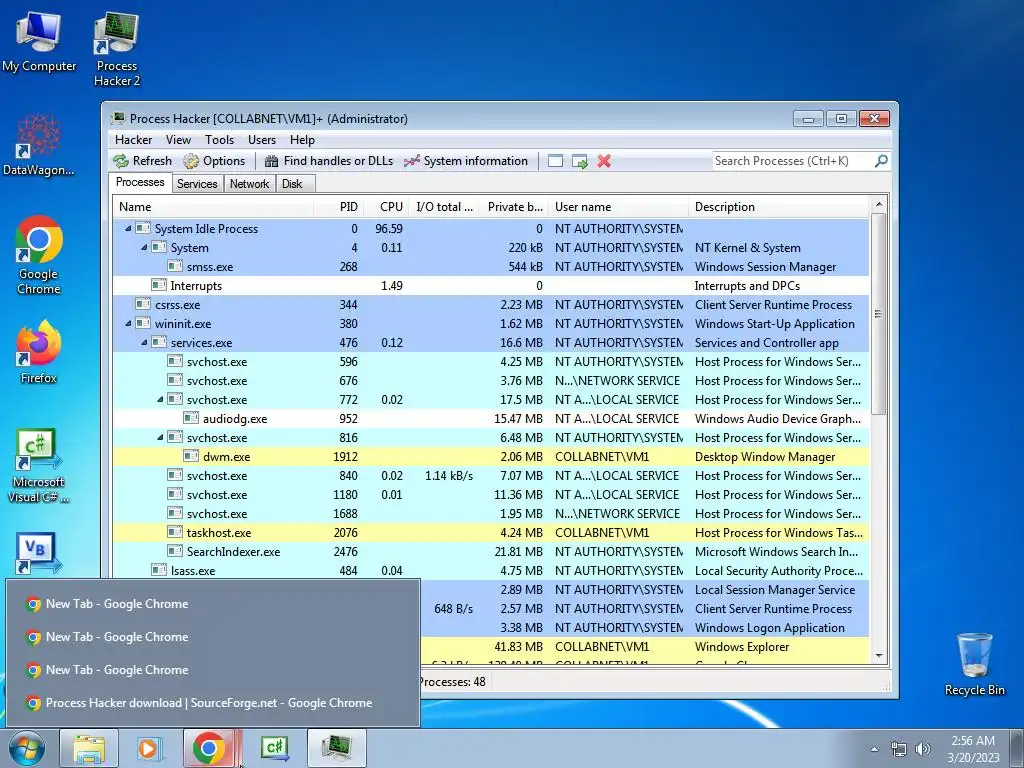
Task: Sort by User name column header
Action: click(618, 207)
